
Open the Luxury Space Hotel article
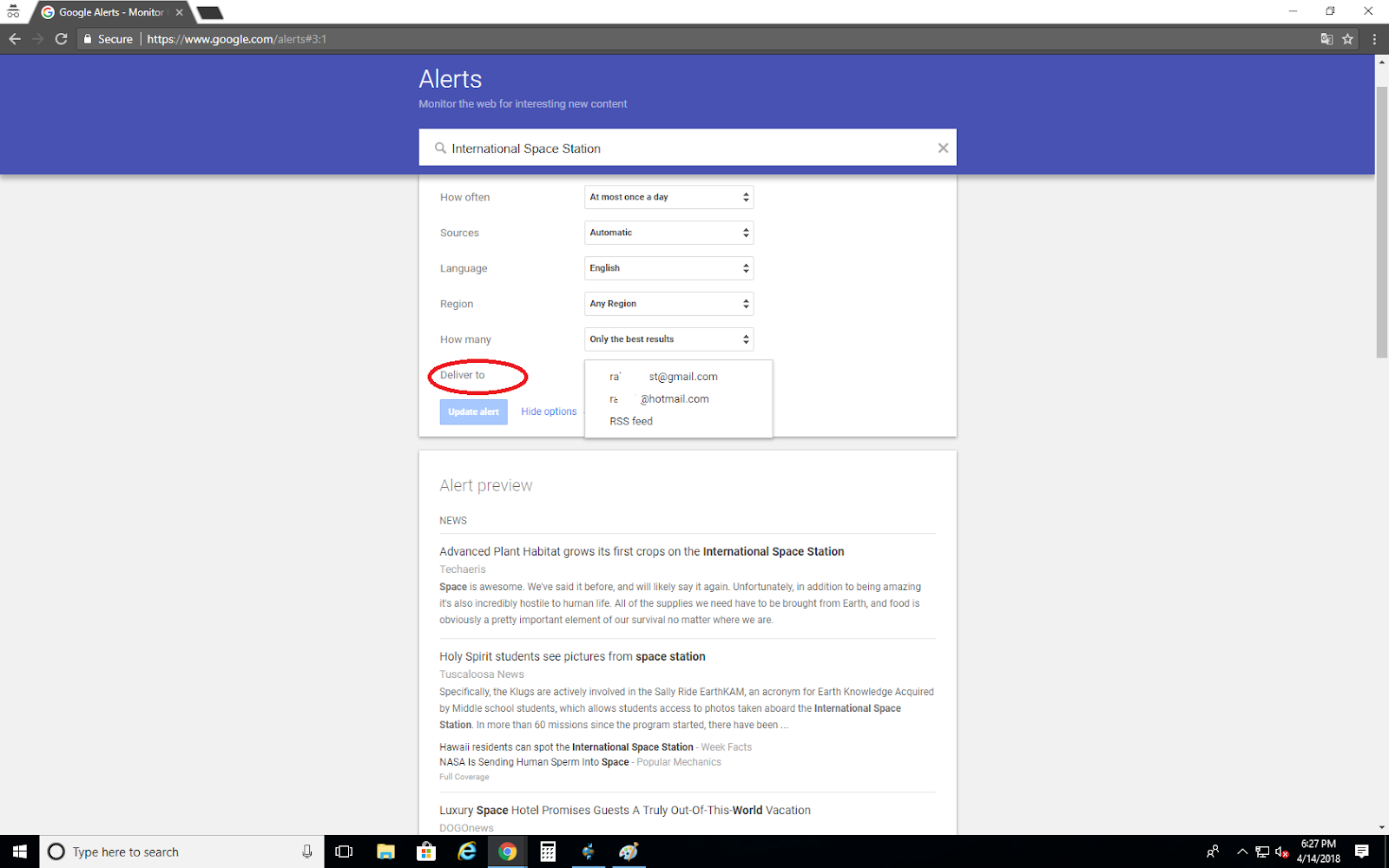point(625,810)
